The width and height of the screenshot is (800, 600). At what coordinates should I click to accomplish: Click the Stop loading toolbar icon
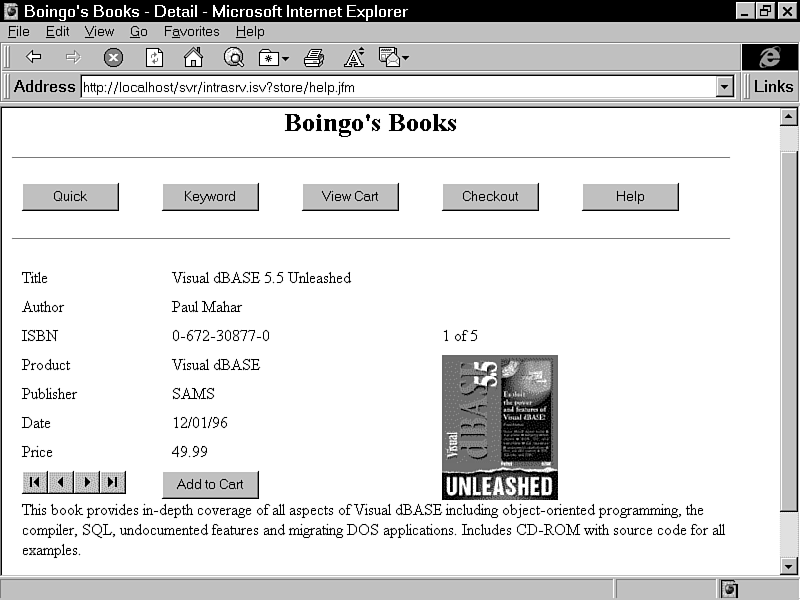pos(113,57)
